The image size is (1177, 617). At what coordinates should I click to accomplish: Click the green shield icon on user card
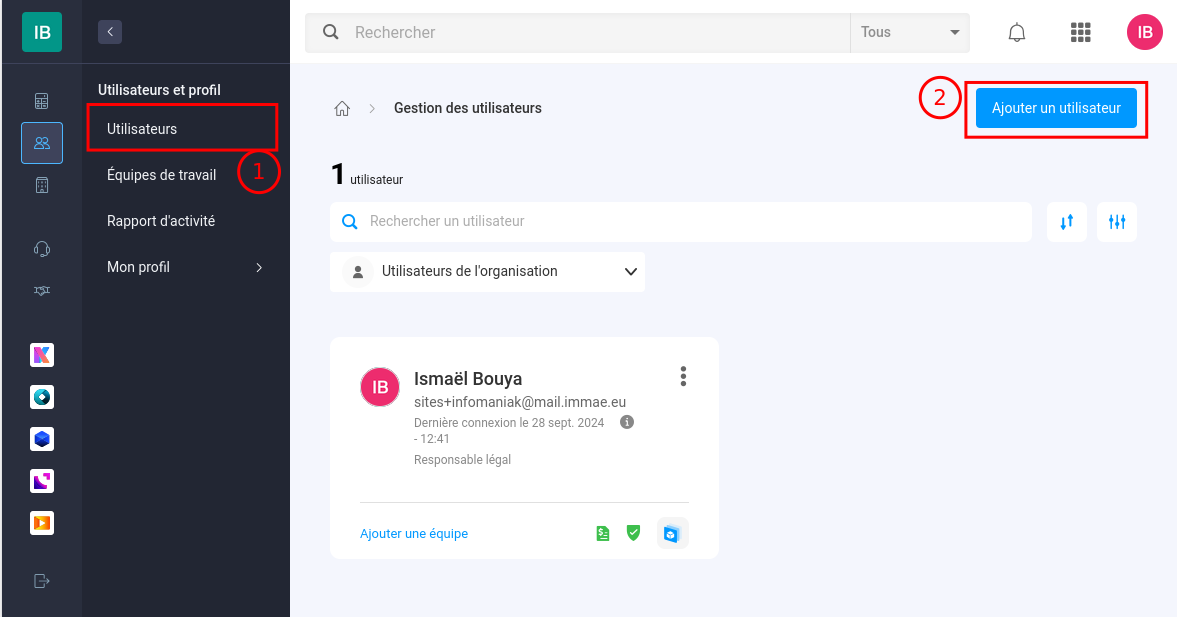coord(634,533)
